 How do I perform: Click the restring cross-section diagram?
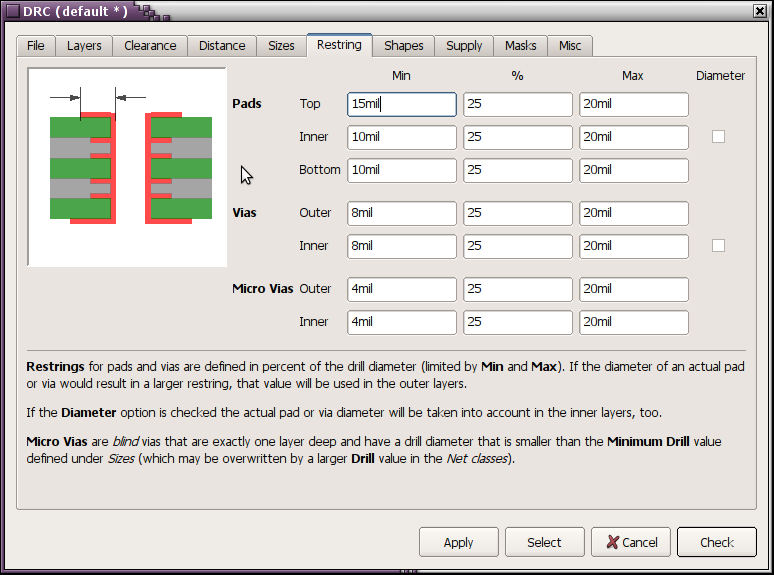pyautogui.click(x=128, y=167)
